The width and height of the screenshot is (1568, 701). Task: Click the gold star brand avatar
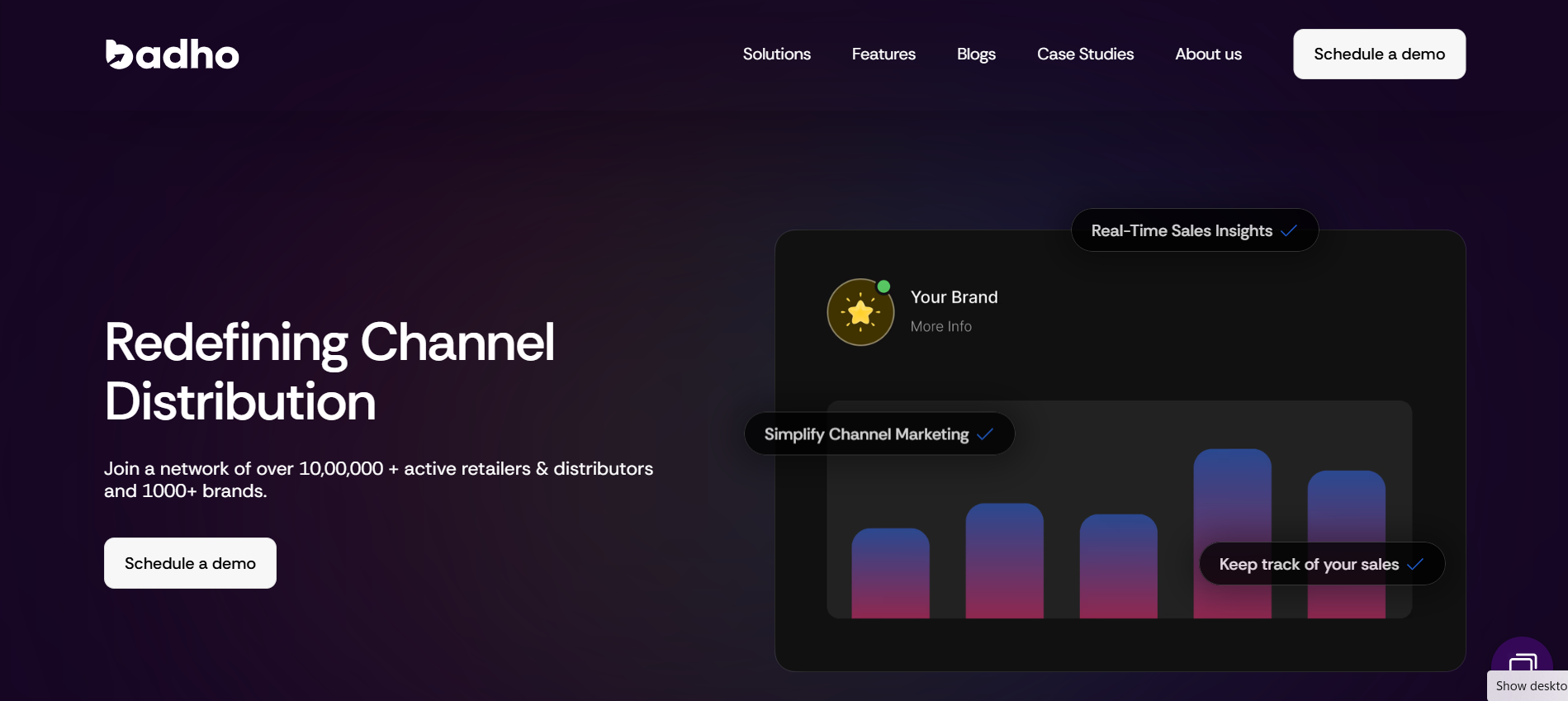click(x=860, y=313)
